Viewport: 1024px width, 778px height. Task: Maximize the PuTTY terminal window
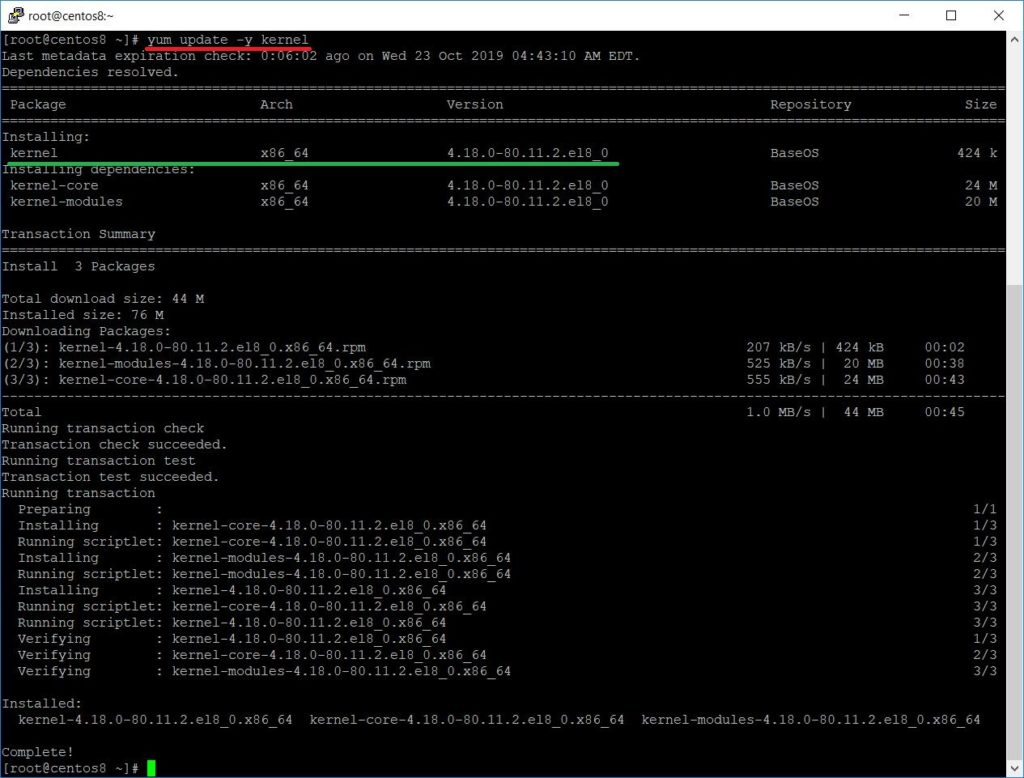tap(951, 16)
